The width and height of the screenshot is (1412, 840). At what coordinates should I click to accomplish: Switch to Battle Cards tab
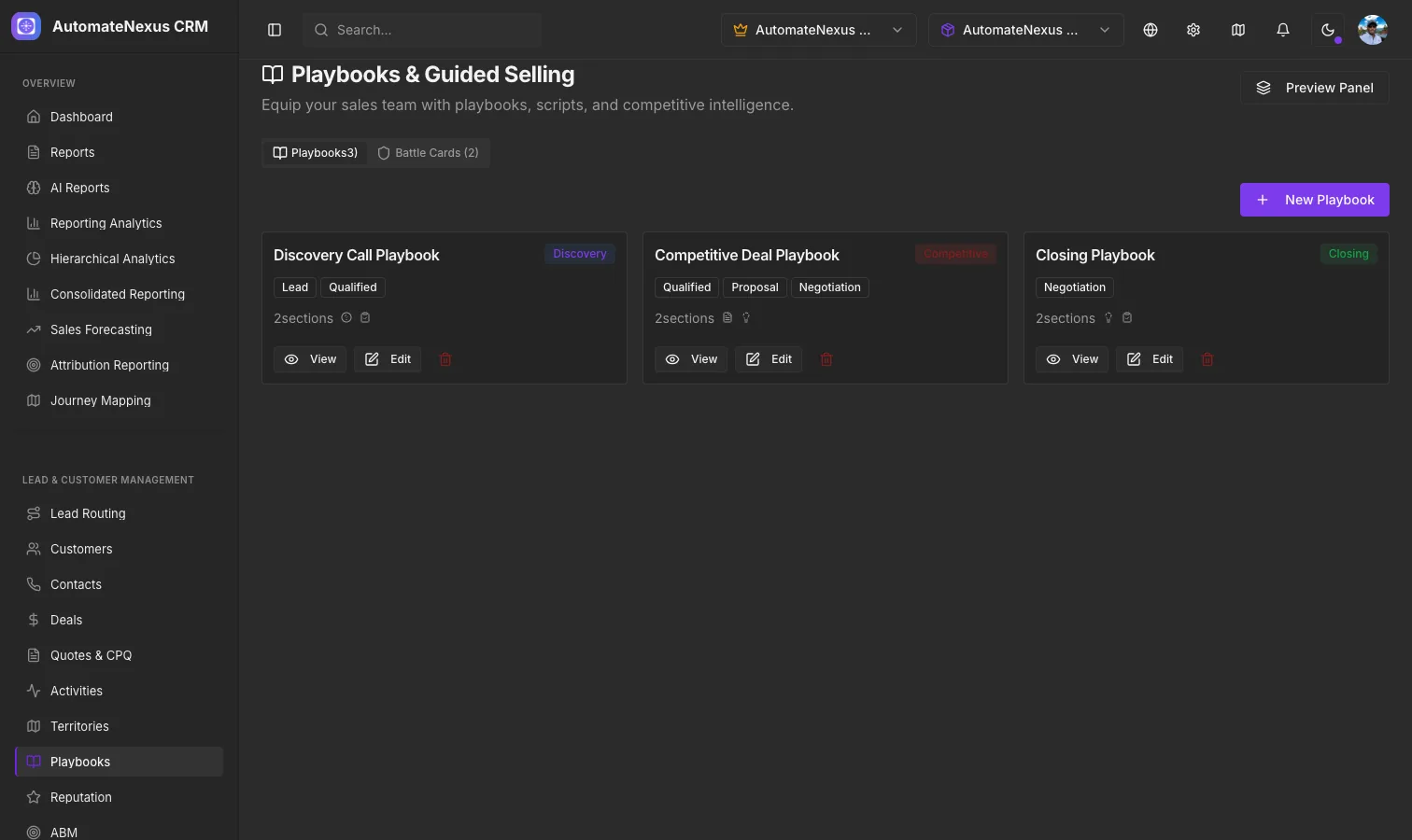(428, 153)
